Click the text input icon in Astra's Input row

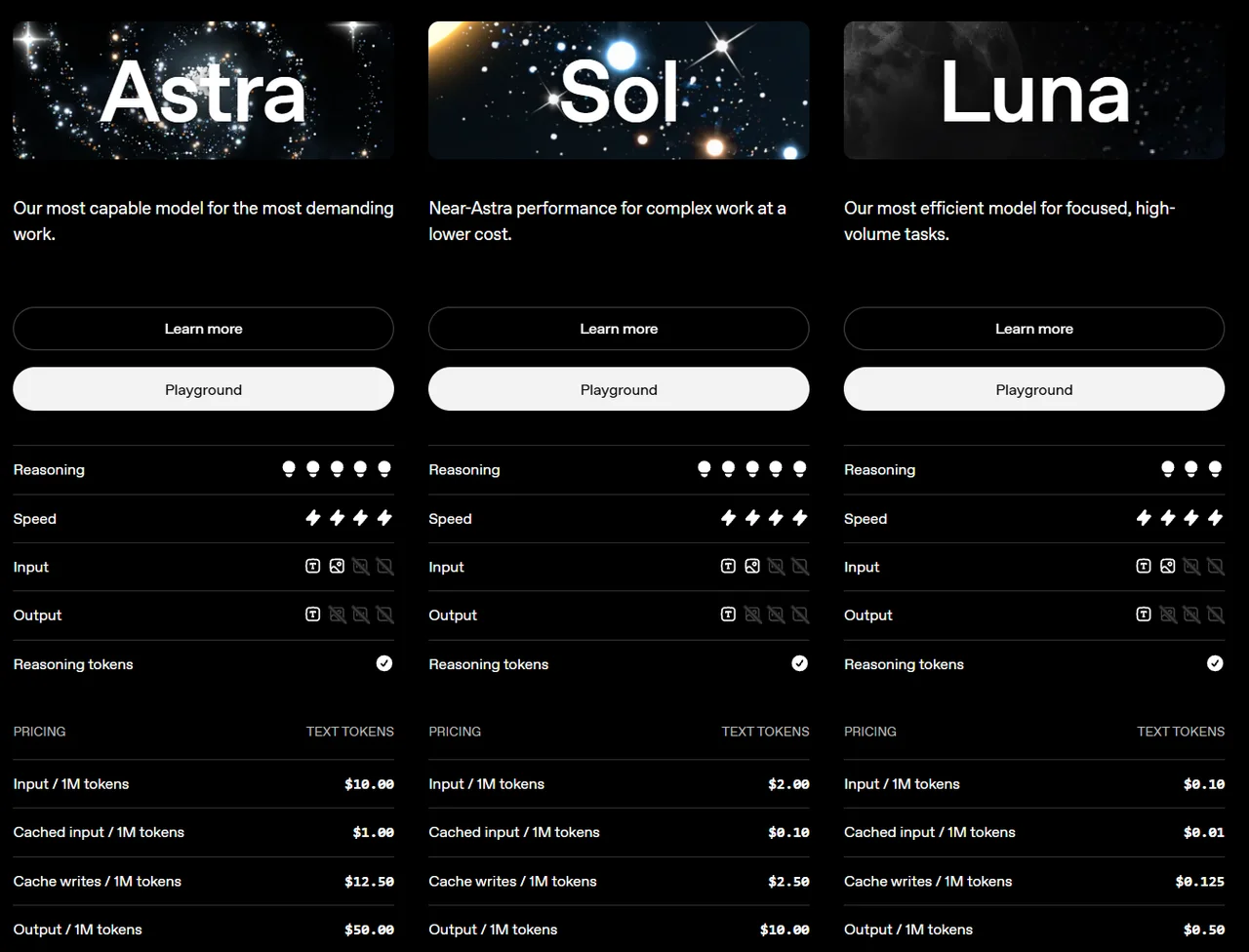313,566
